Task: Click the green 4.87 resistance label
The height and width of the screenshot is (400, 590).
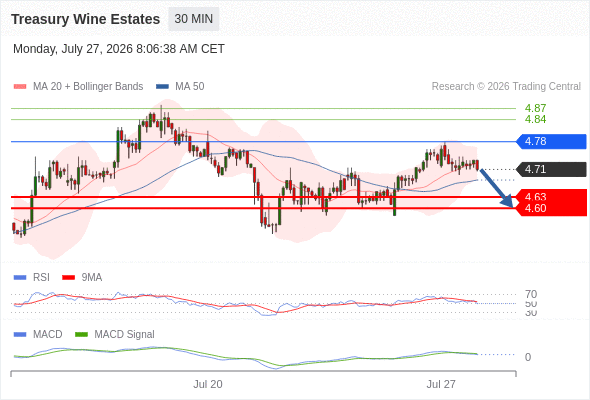Action: 535,108
